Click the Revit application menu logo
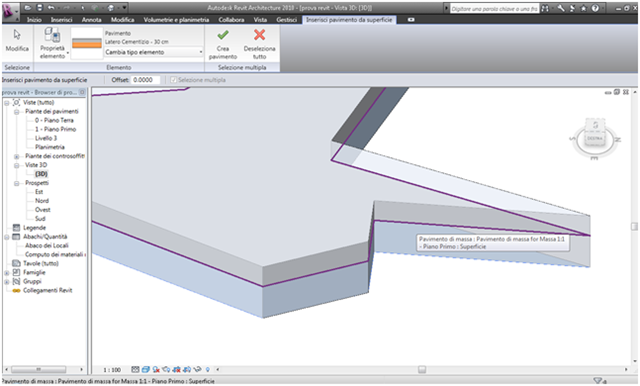 click(9, 11)
